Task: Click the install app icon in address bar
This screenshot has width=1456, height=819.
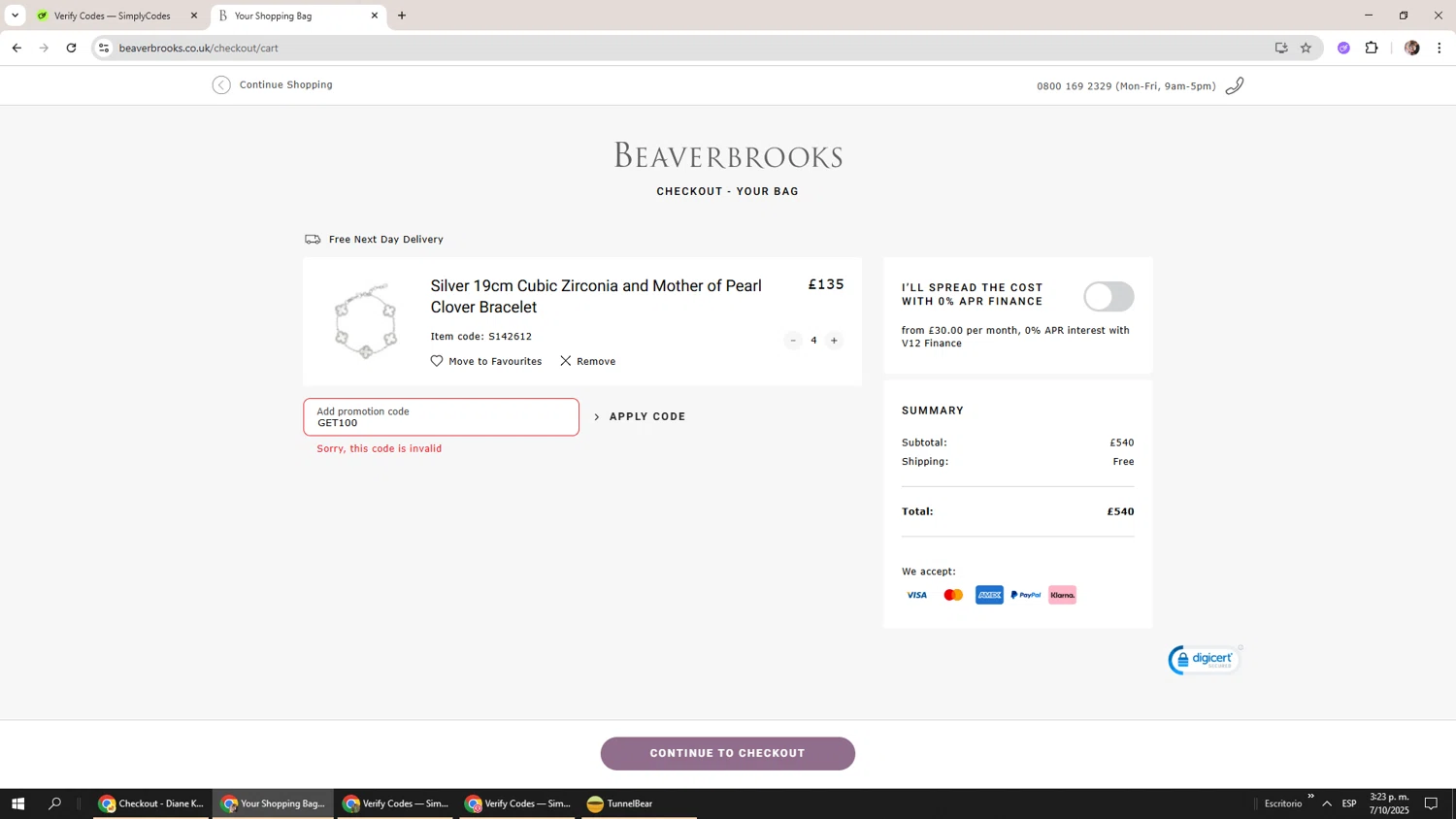Action: point(1281,48)
